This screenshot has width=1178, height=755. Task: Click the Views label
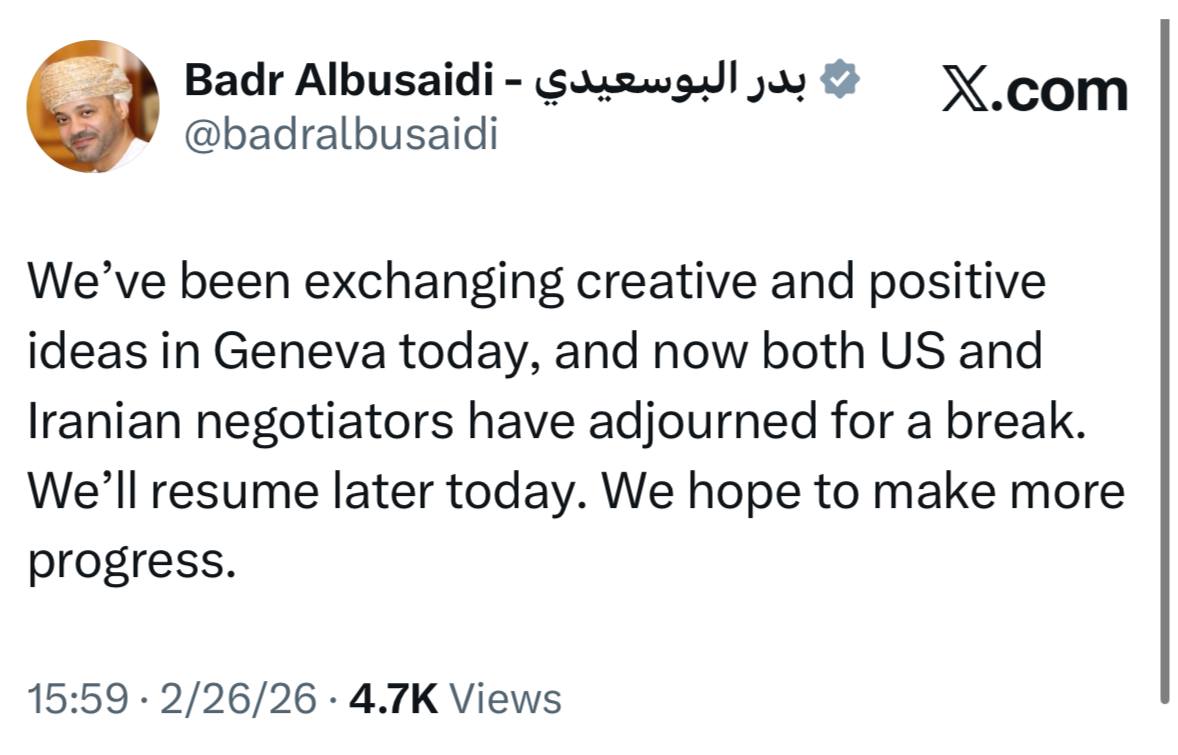click(506, 698)
